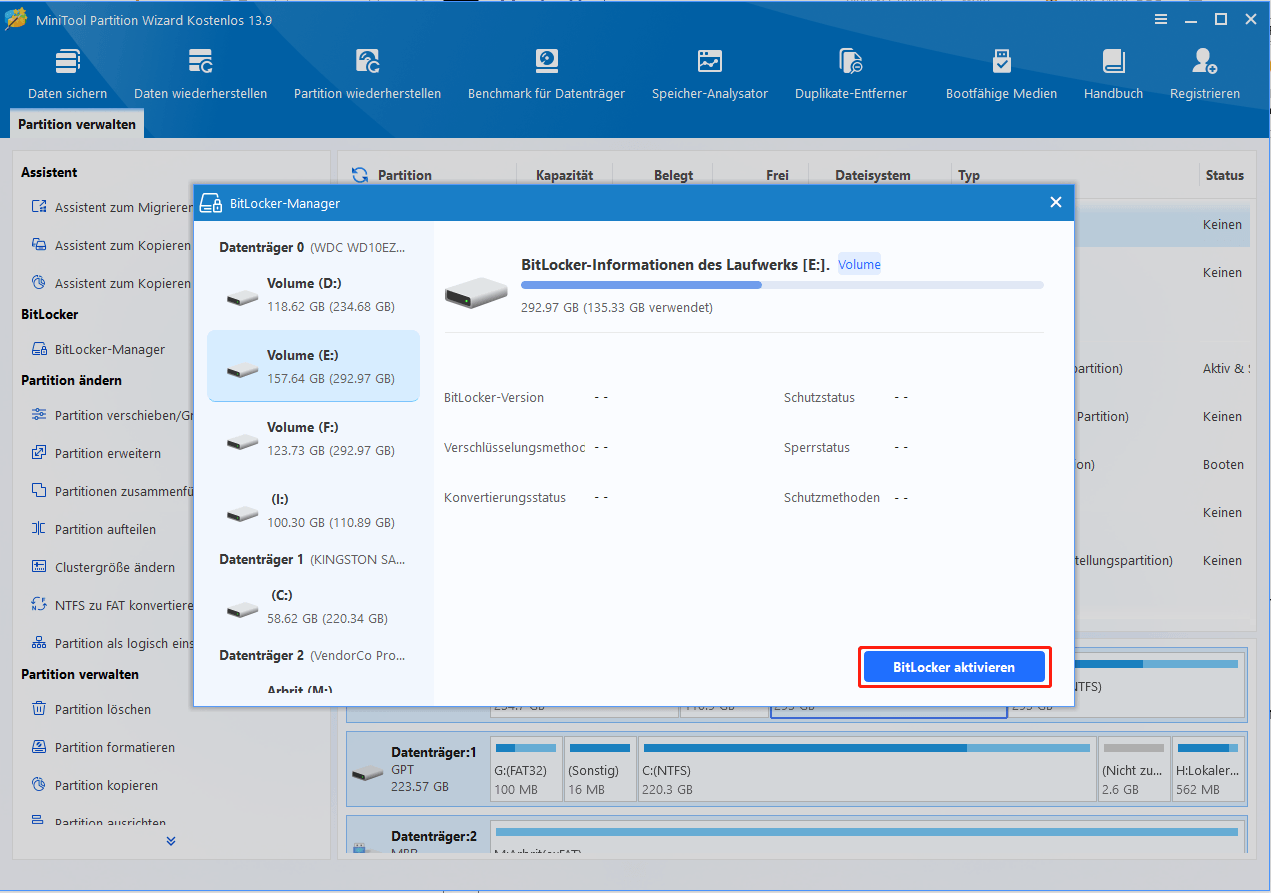Select drive (I:) in BitLocker list
This screenshot has width=1271, height=893.
coord(313,510)
